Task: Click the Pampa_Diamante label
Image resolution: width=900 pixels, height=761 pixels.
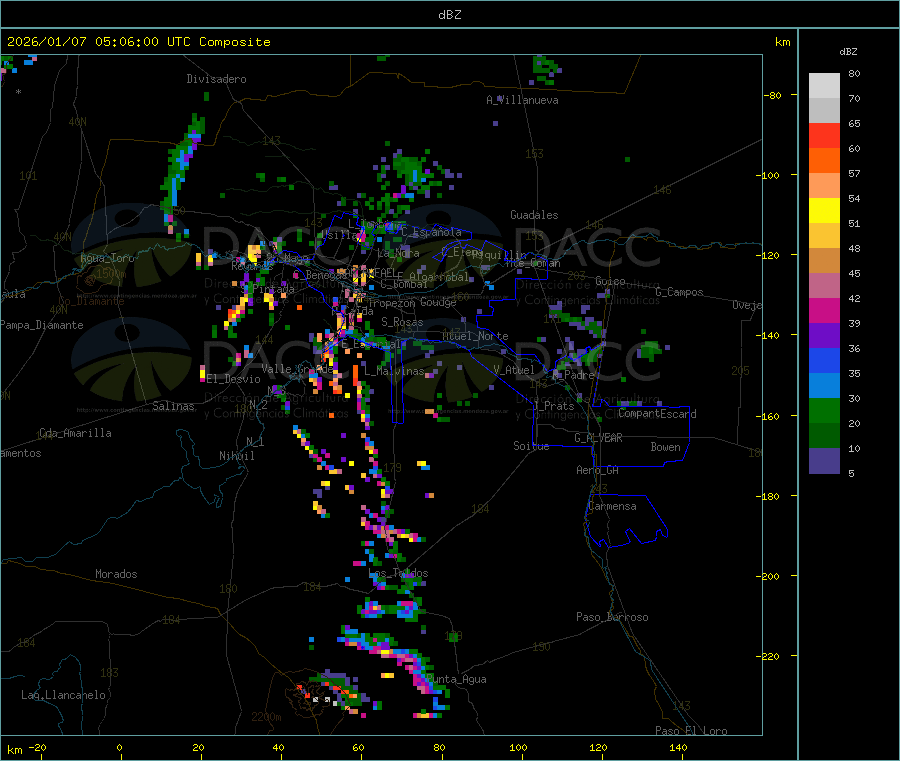Action: pyautogui.click(x=41, y=325)
